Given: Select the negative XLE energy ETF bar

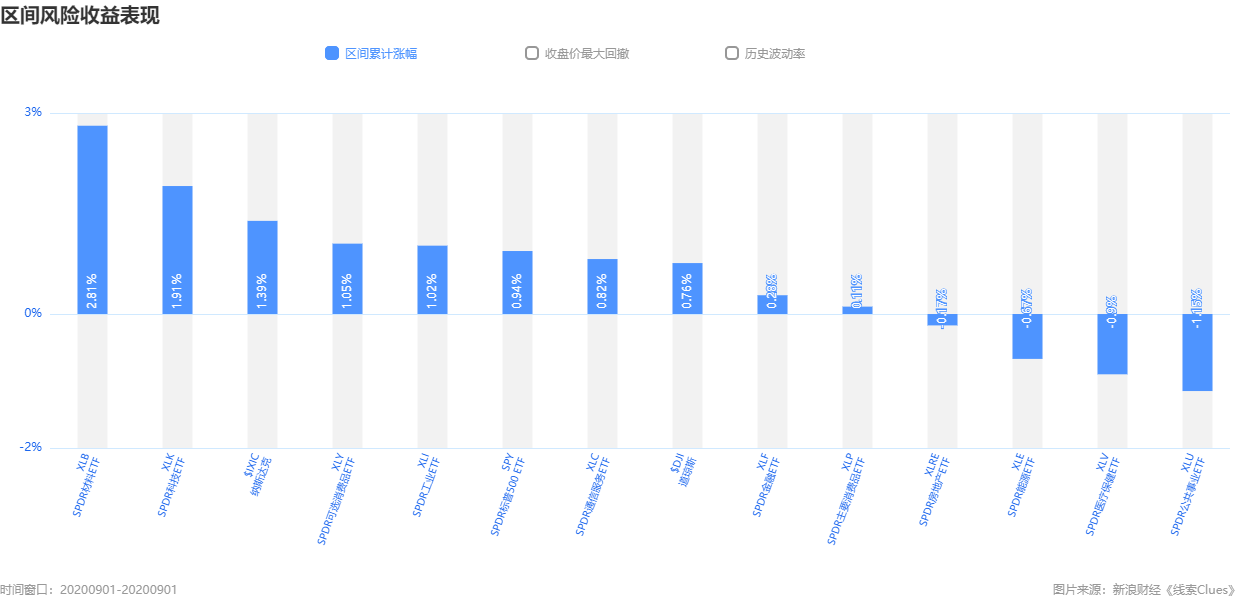Looking at the screenshot, I should click(1027, 336).
